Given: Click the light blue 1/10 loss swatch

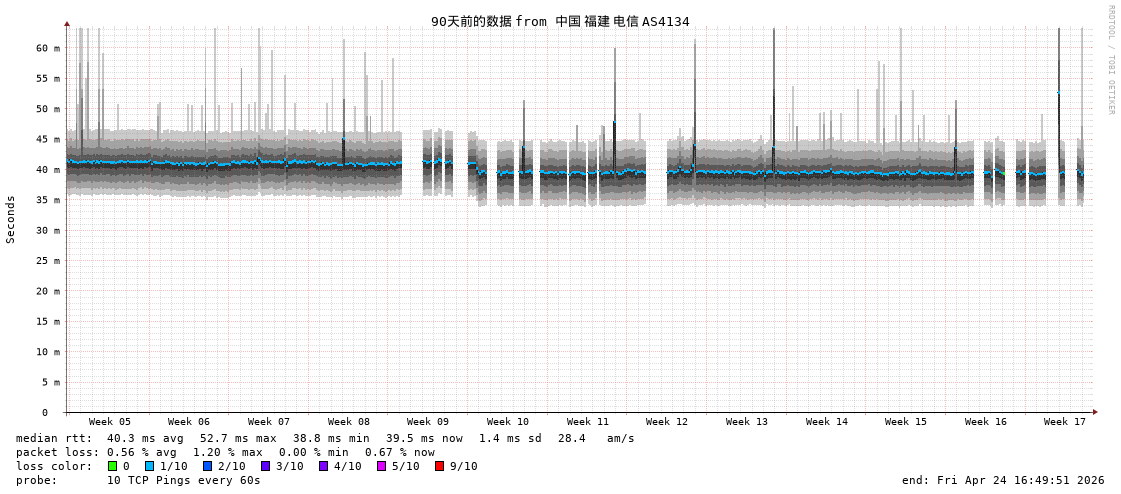Looking at the screenshot, I should pyautogui.click(x=150, y=466).
